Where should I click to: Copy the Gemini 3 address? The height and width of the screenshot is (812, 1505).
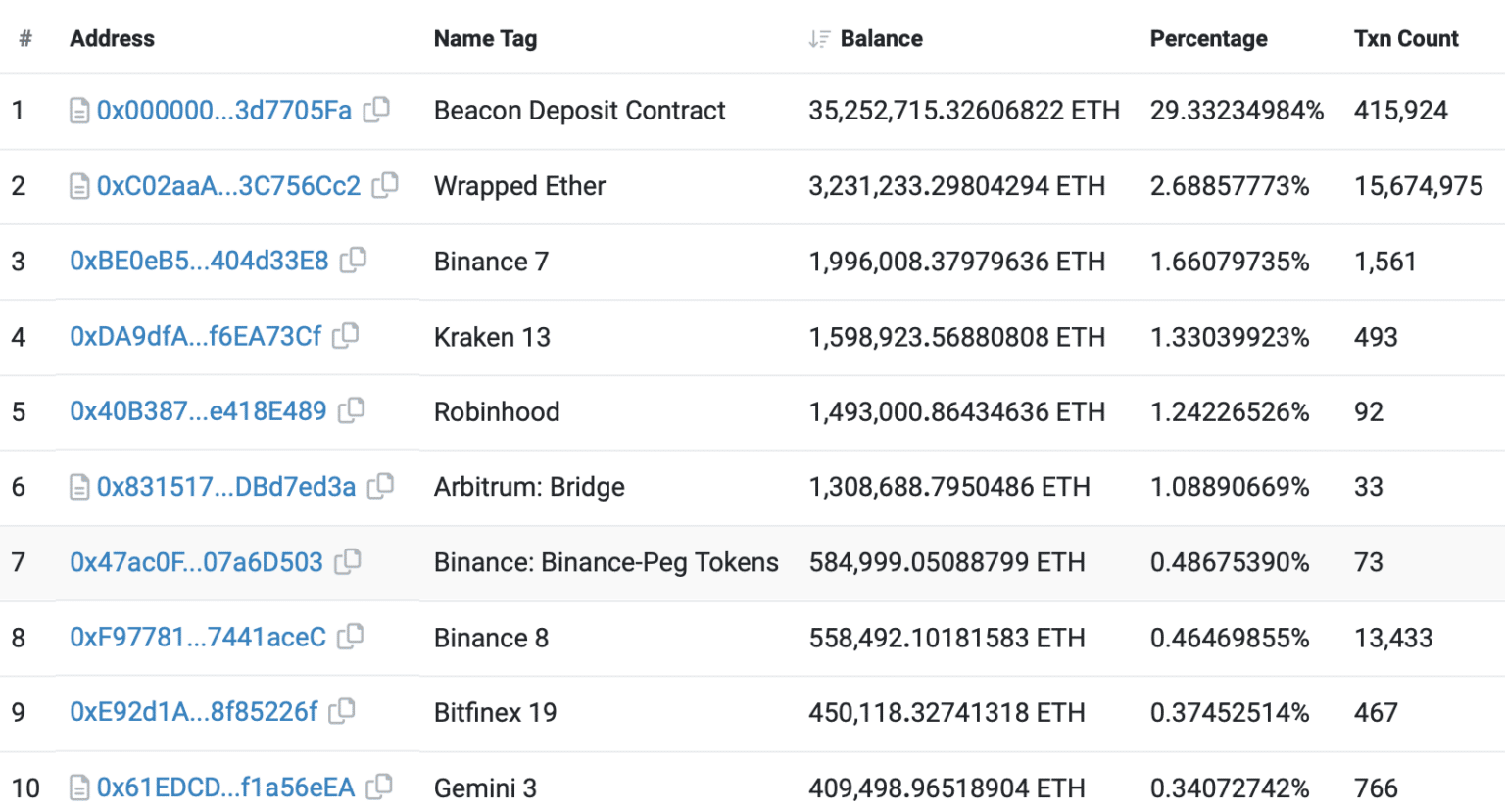[378, 788]
